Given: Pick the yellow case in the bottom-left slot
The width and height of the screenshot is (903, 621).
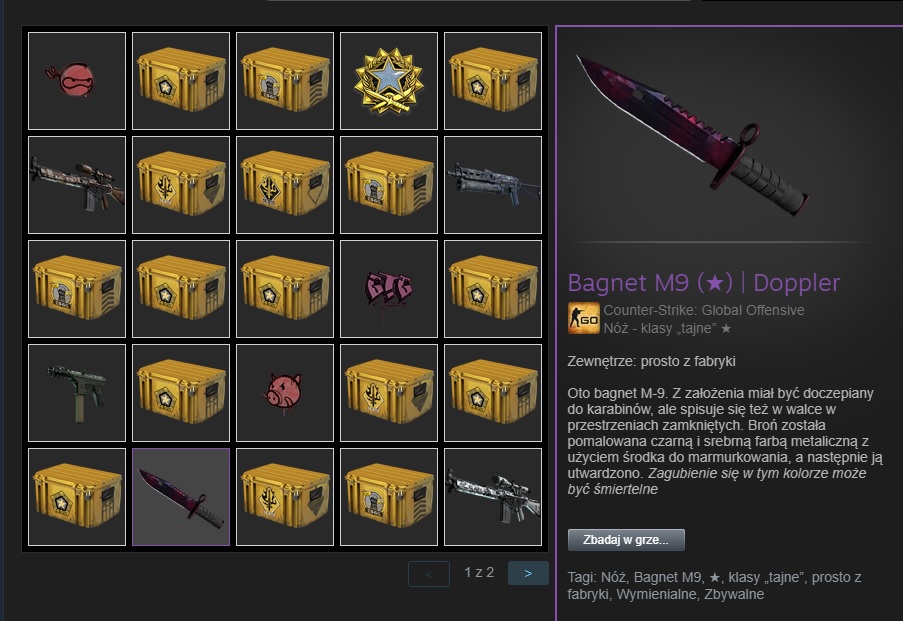Looking at the screenshot, I should point(77,497).
